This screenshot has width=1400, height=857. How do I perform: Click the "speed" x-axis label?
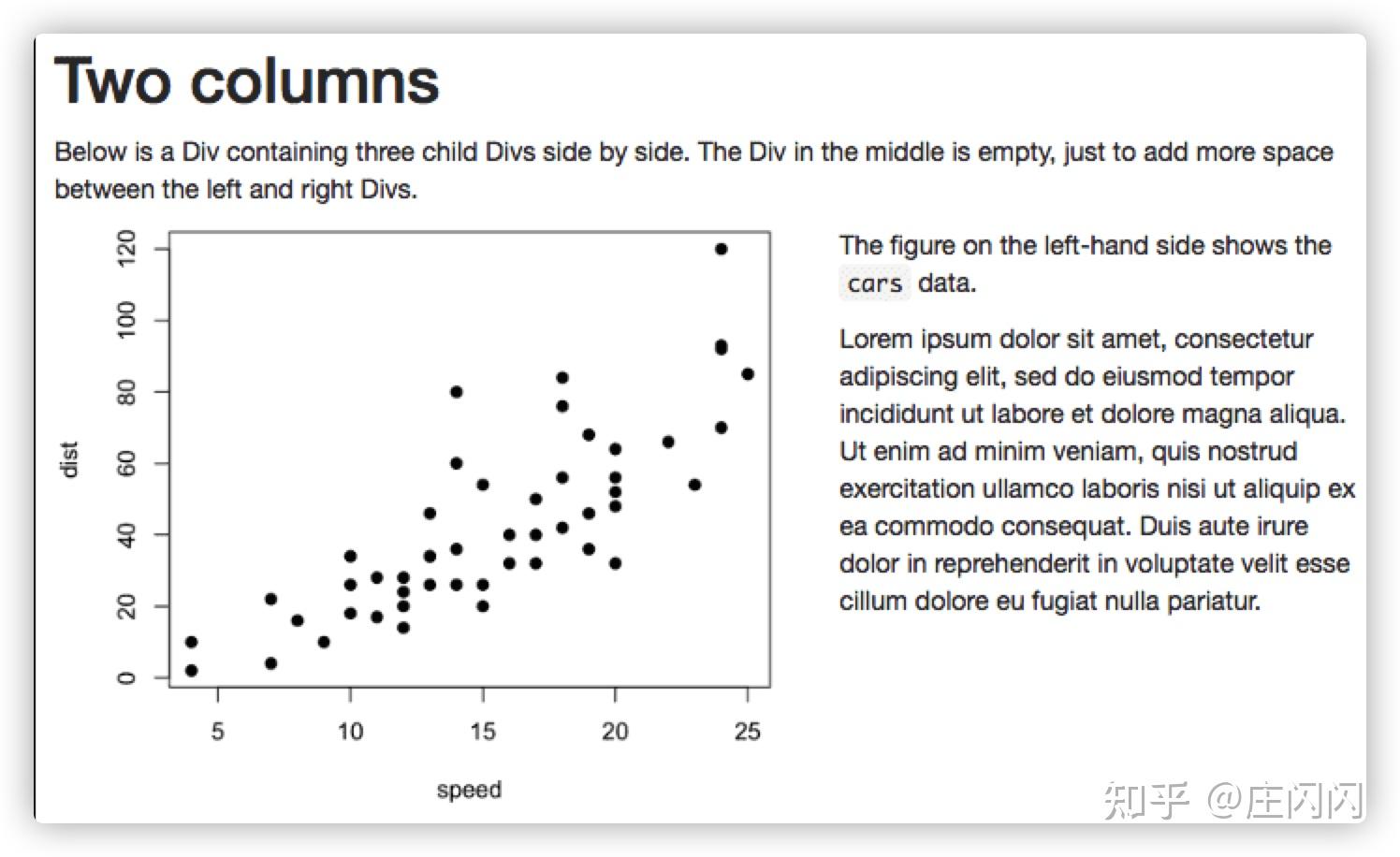pyautogui.click(x=469, y=790)
